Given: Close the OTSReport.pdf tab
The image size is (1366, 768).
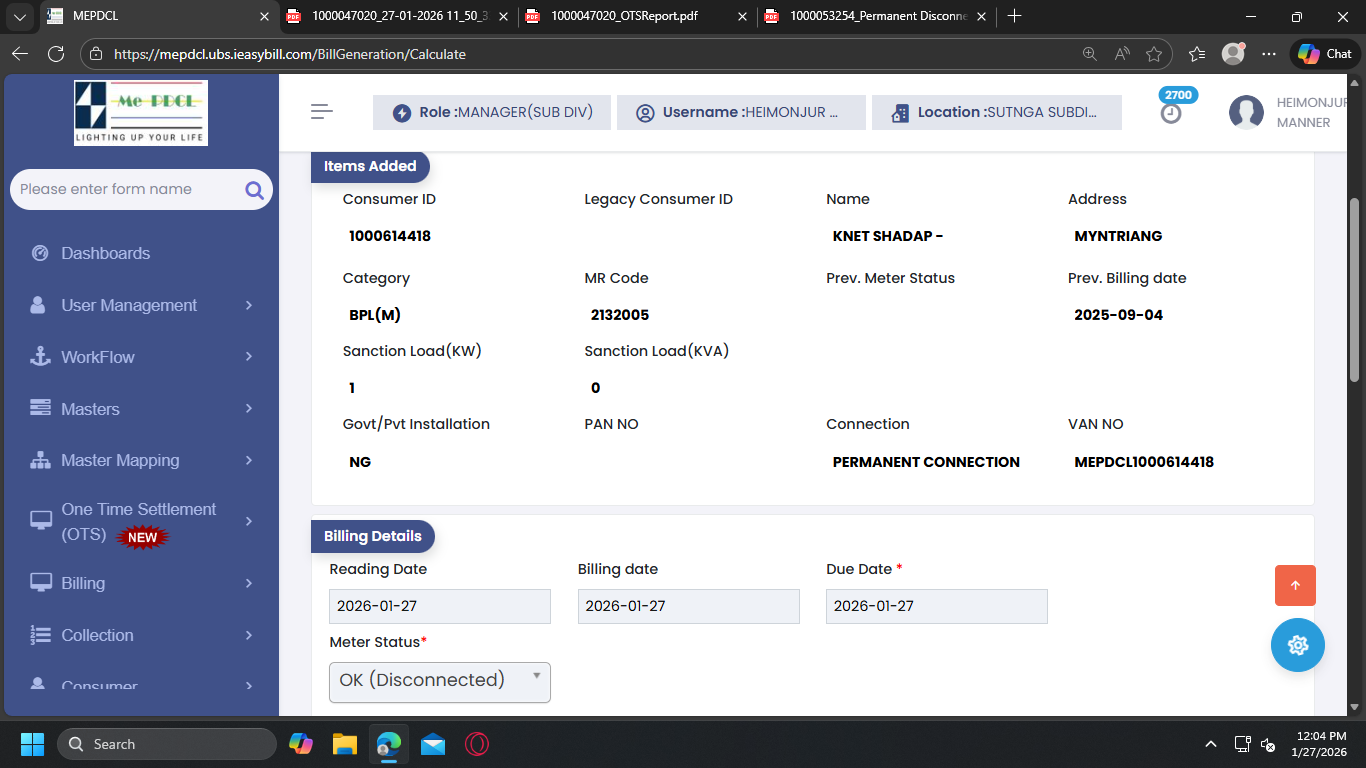Looking at the screenshot, I should [x=742, y=16].
